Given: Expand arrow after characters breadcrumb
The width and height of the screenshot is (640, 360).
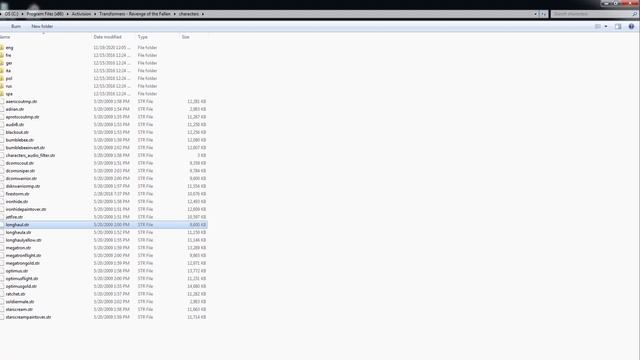Looking at the screenshot, I should (203, 14).
